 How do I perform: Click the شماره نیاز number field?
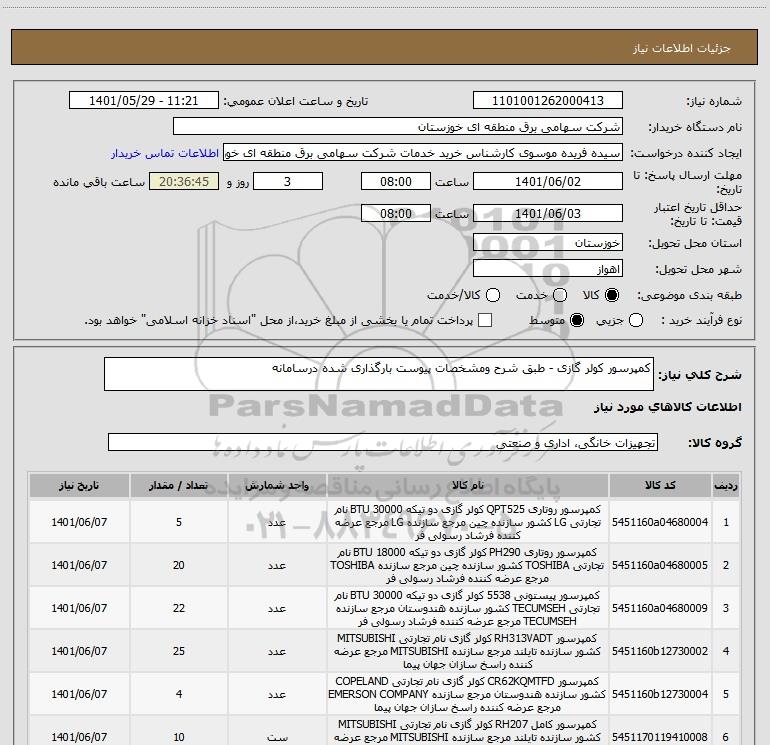tap(547, 101)
